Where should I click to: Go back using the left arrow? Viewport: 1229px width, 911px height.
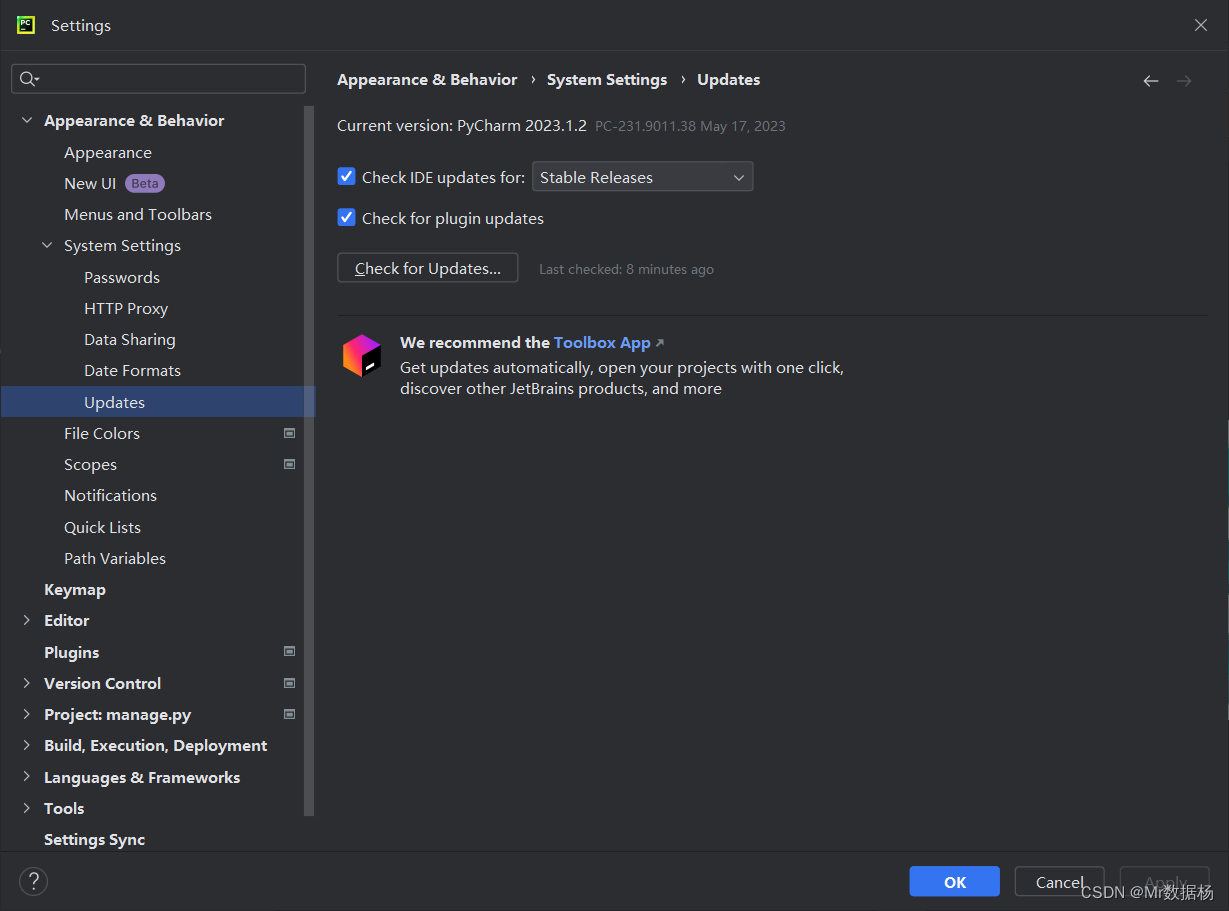(x=1151, y=81)
